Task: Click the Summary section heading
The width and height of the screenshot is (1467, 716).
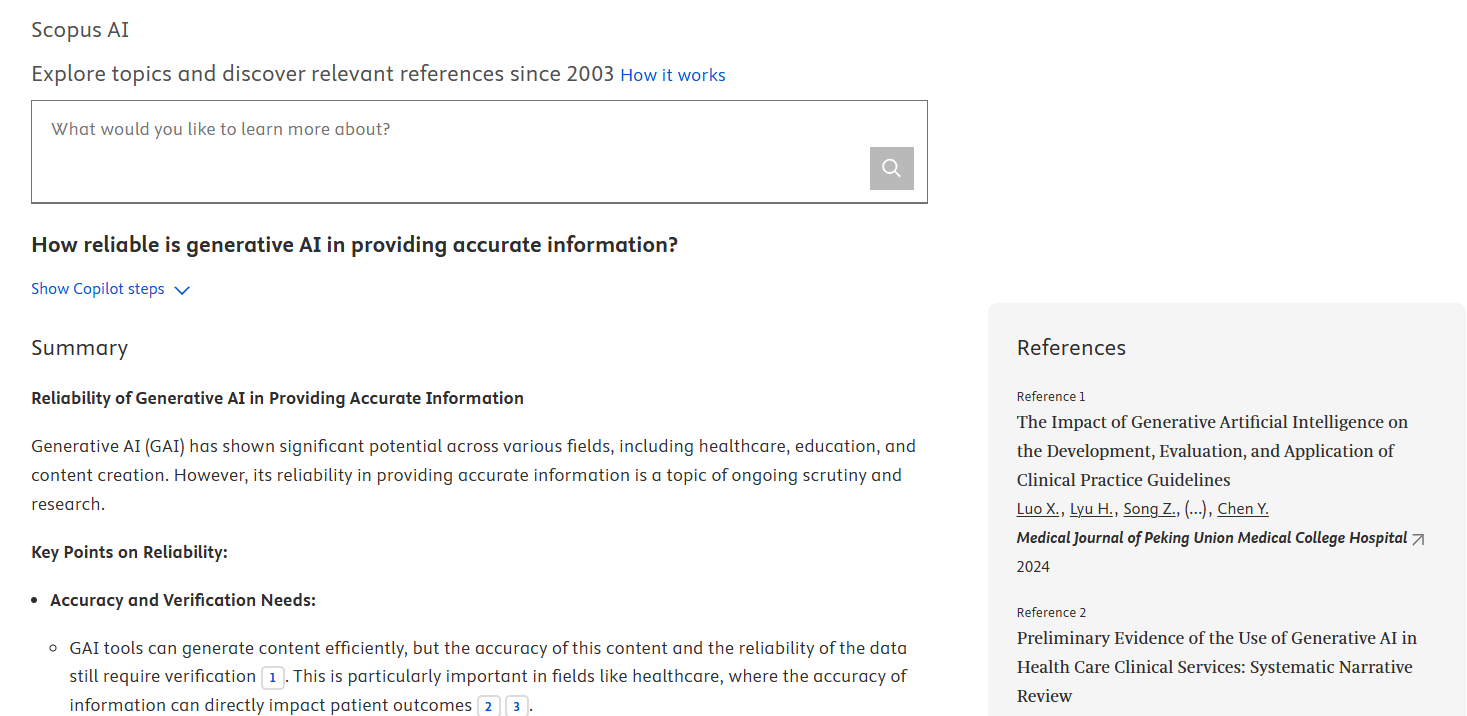Action: pyautogui.click(x=79, y=348)
